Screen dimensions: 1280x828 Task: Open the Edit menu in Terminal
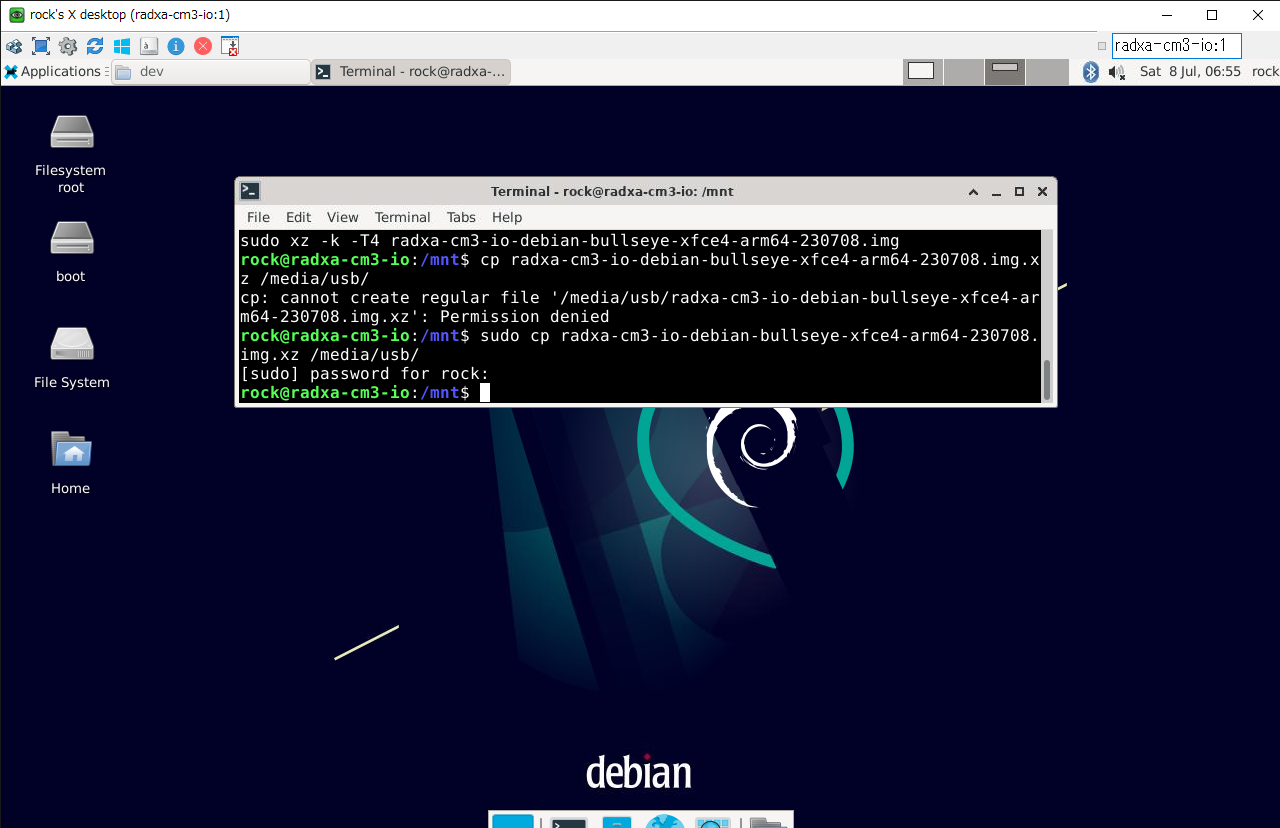click(x=298, y=217)
